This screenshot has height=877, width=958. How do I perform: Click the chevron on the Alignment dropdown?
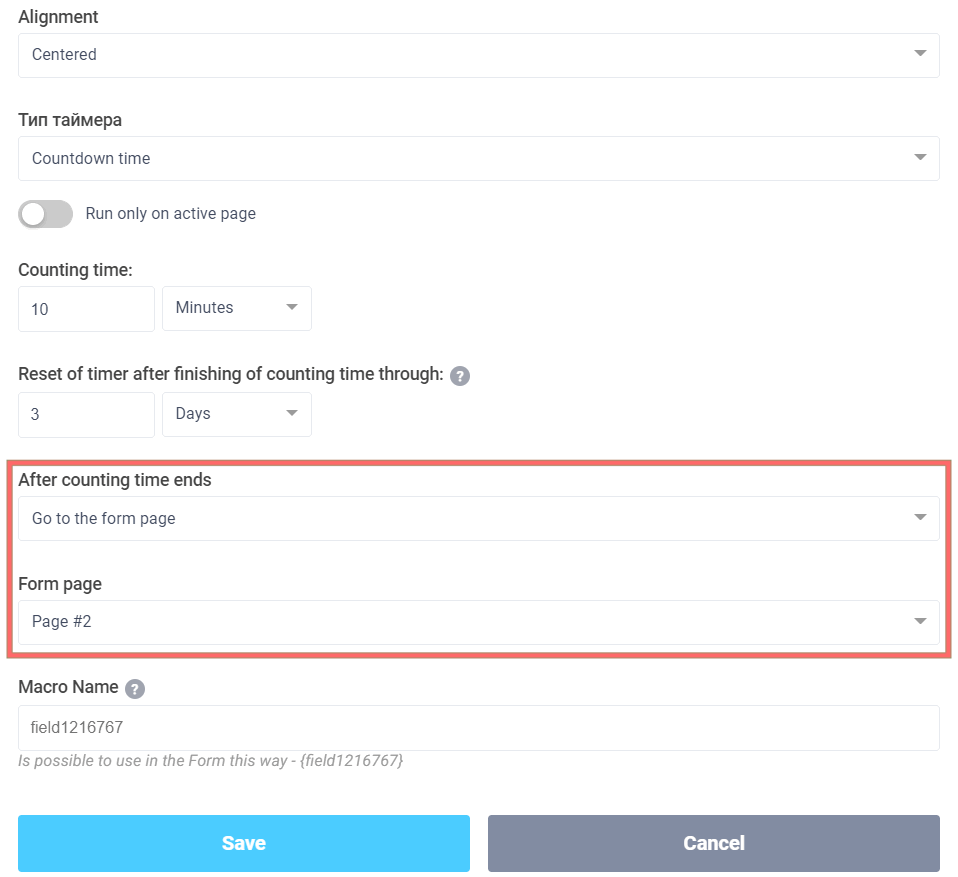[920, 55]
